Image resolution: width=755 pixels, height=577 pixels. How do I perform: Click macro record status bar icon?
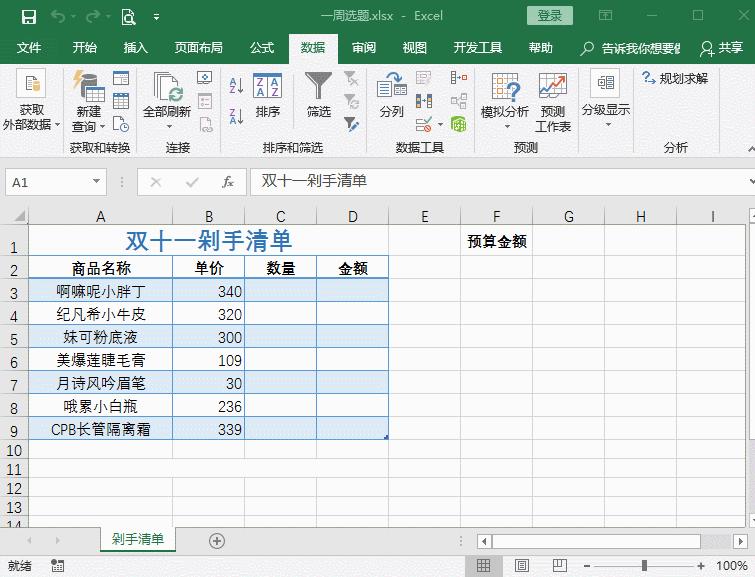click(x=58, y=566)
